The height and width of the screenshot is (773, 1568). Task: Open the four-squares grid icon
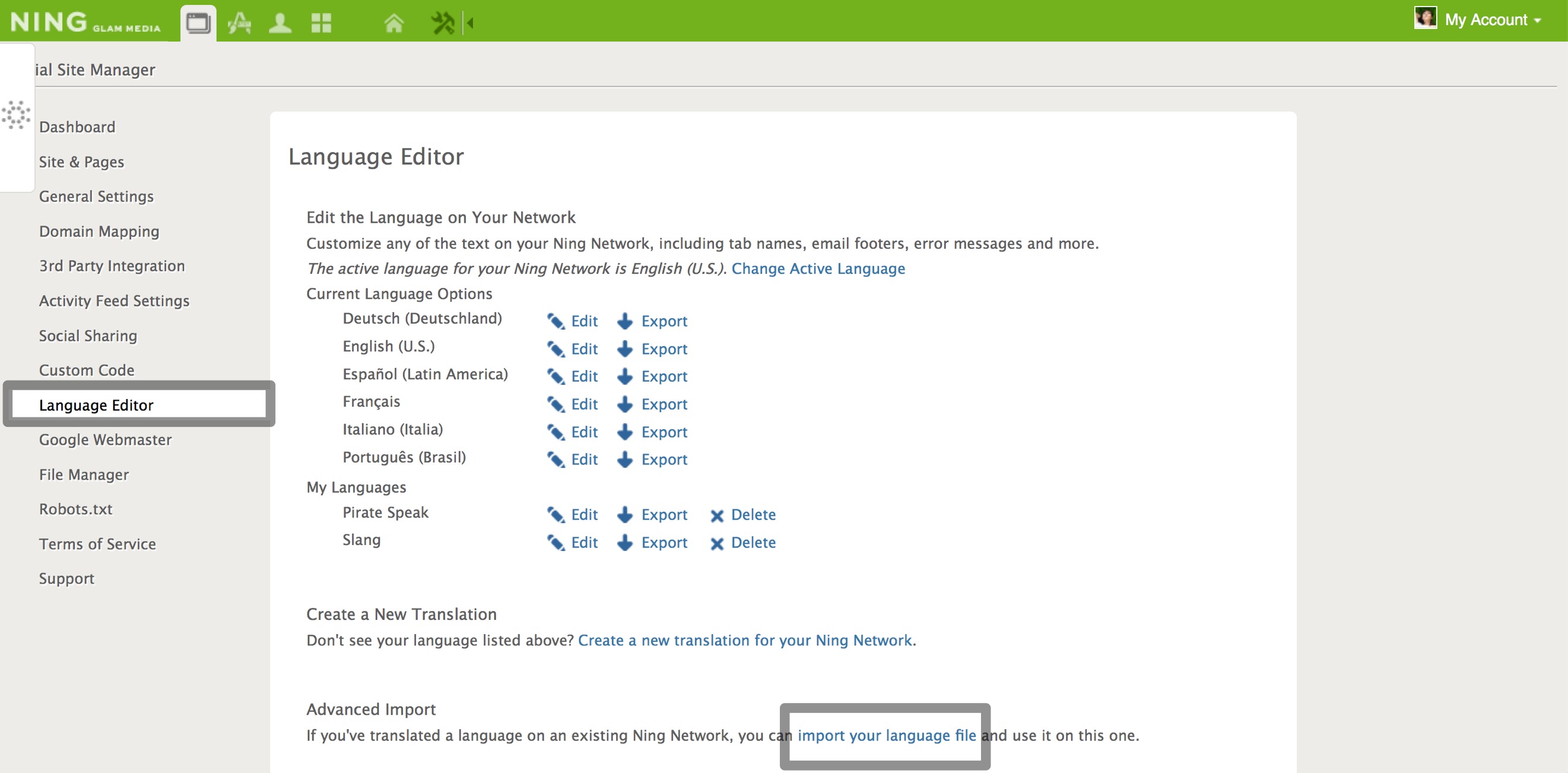321,23
